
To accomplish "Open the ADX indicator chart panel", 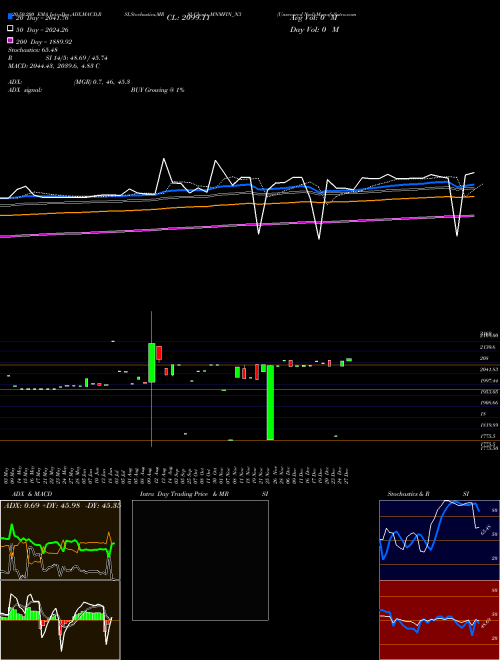I will pos(60,540).
